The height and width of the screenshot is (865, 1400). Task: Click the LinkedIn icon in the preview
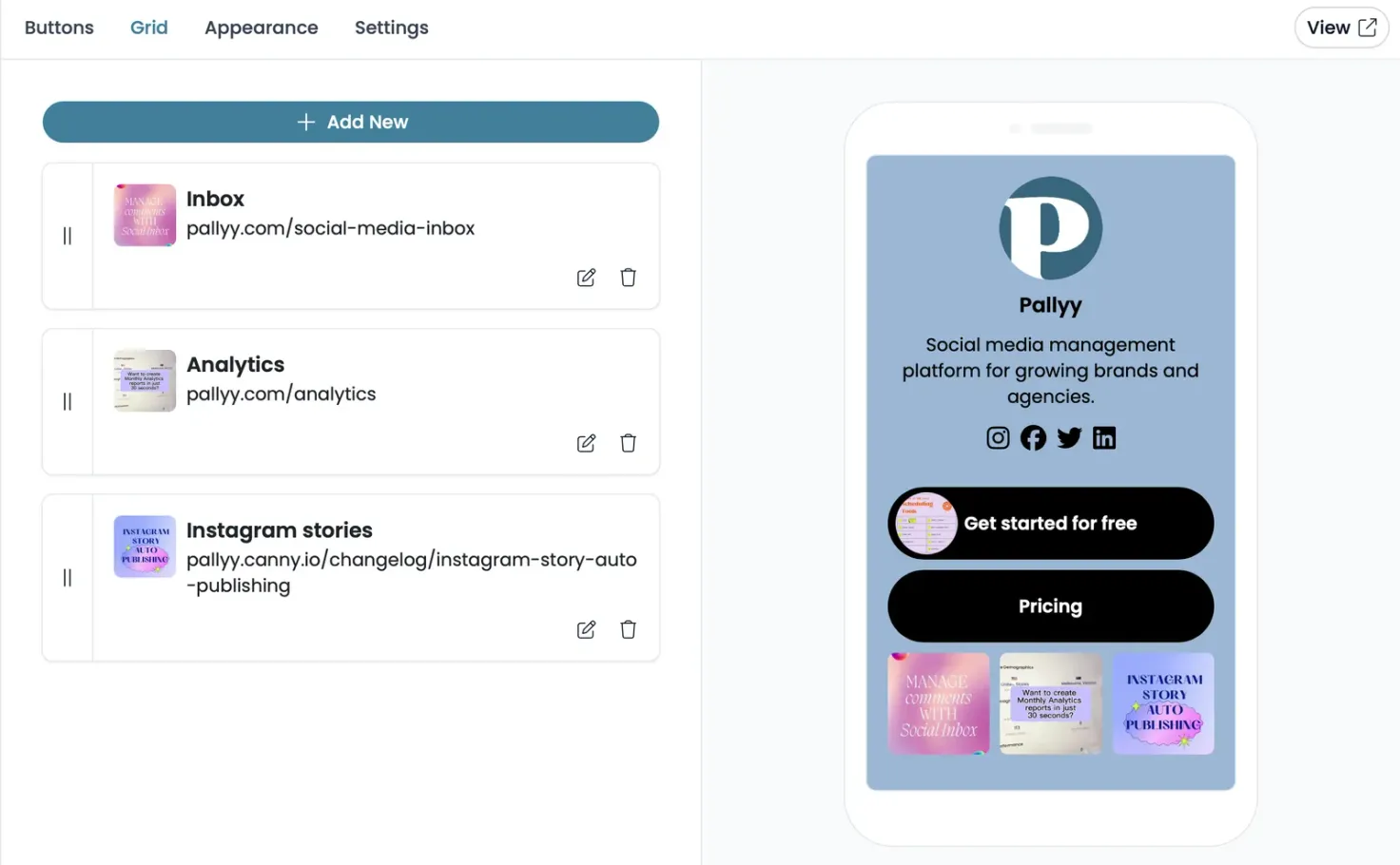1104,437
